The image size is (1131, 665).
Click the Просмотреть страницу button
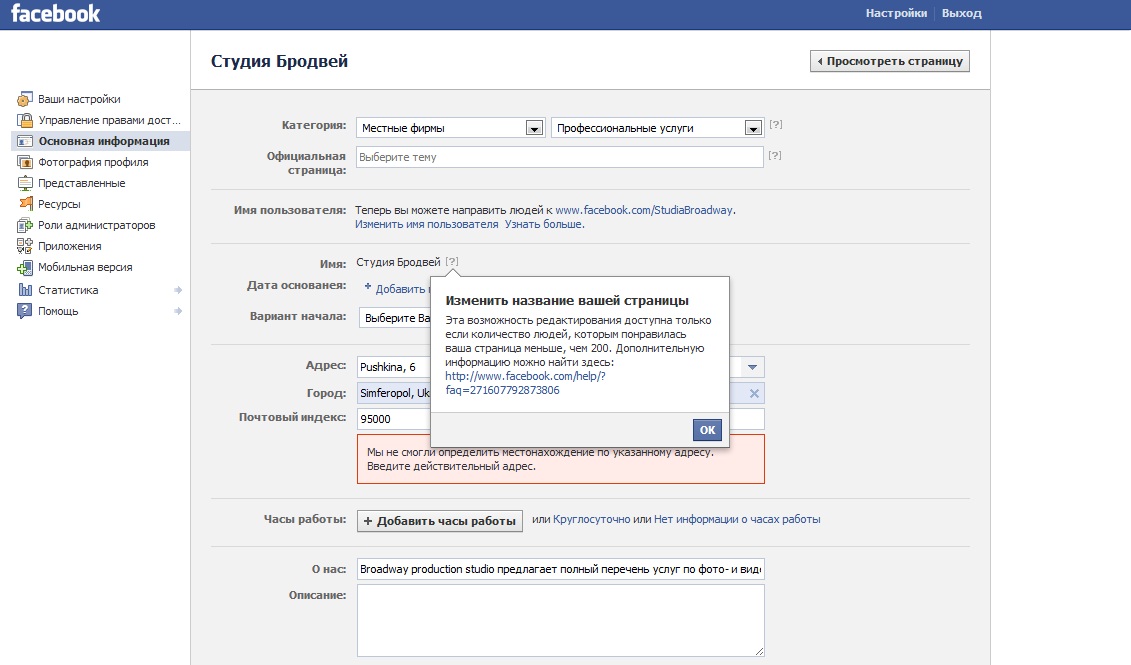(x=889, y=61)
